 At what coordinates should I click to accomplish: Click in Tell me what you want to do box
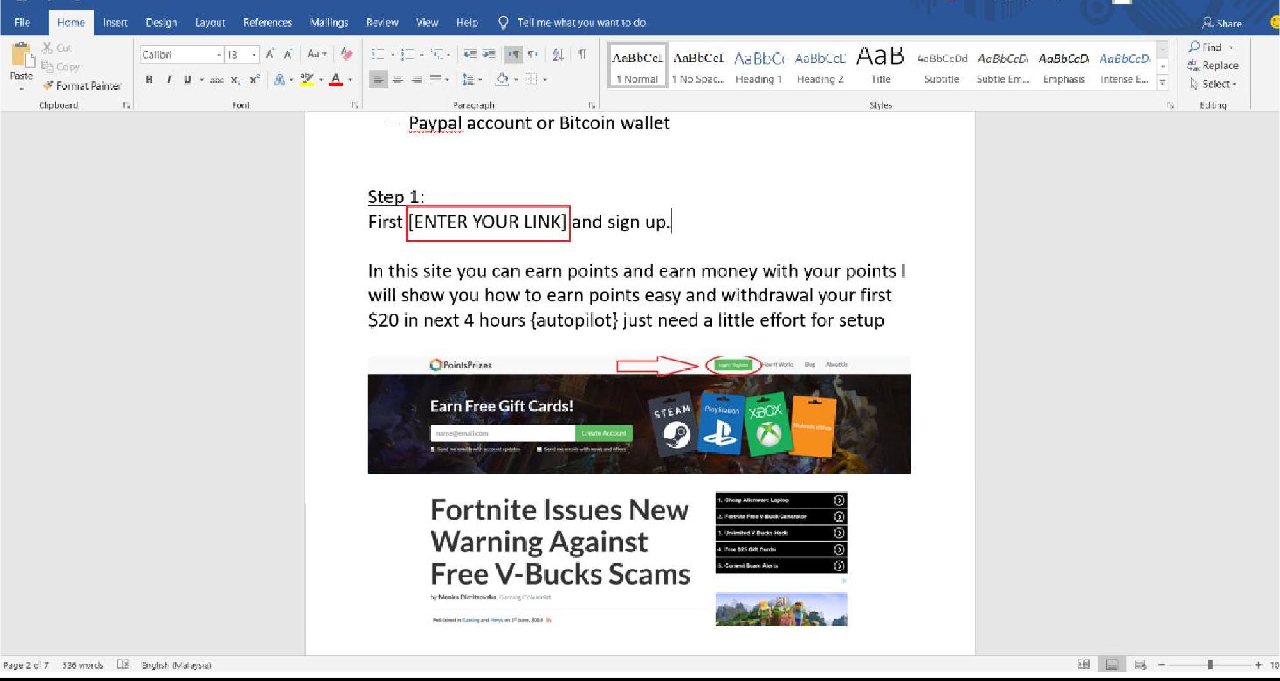point(572,22)
